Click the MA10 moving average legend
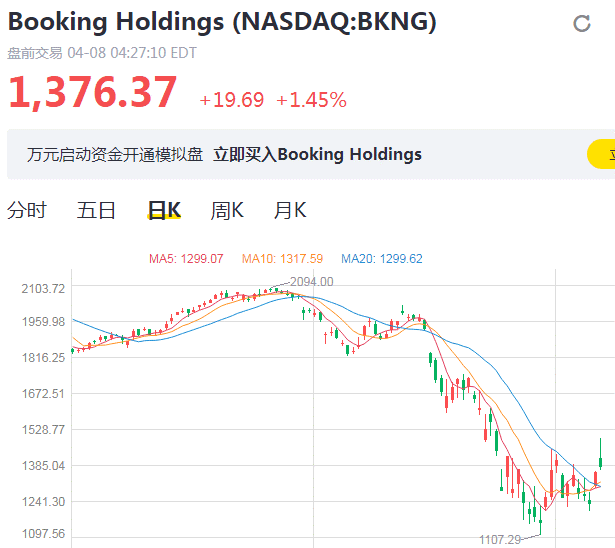Screen dimensions: 615x548 point(282,258)
